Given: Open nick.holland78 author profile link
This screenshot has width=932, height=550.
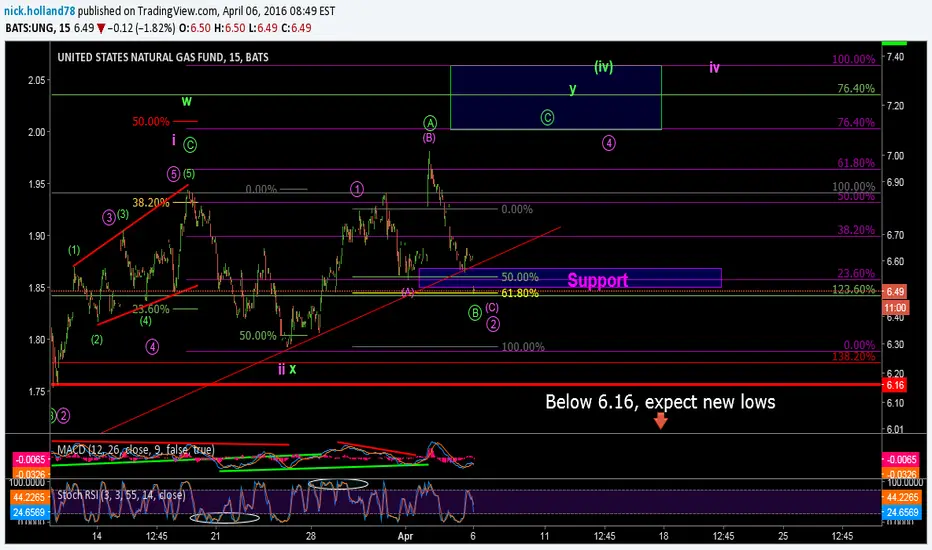Looking at the screenshot, I should pos(40,11).
